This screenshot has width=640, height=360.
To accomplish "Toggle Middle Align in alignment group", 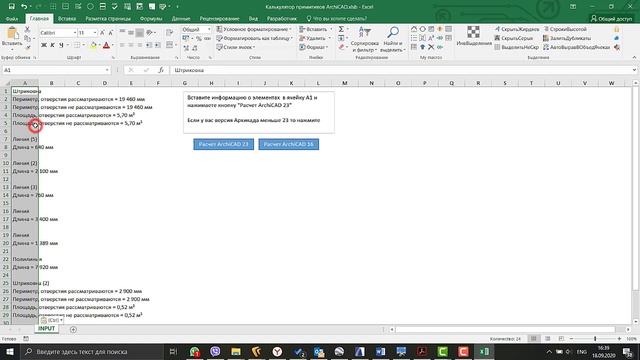I will [131, 33].
